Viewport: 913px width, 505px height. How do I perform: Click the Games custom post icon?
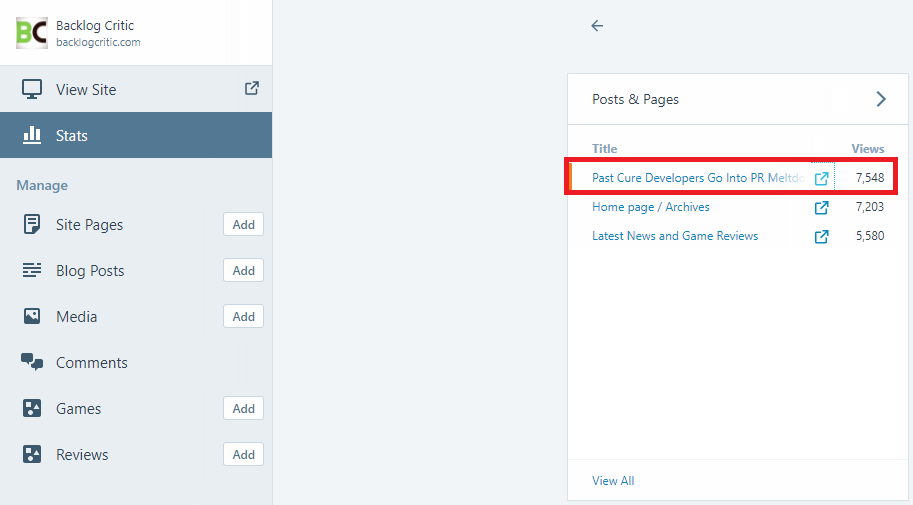point(31,408)
